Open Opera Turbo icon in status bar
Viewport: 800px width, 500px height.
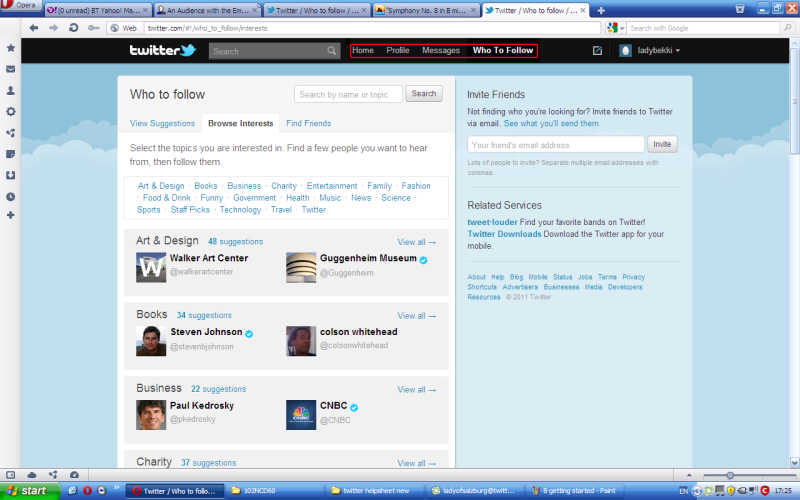pyautogui.click(x=74, y=475)
